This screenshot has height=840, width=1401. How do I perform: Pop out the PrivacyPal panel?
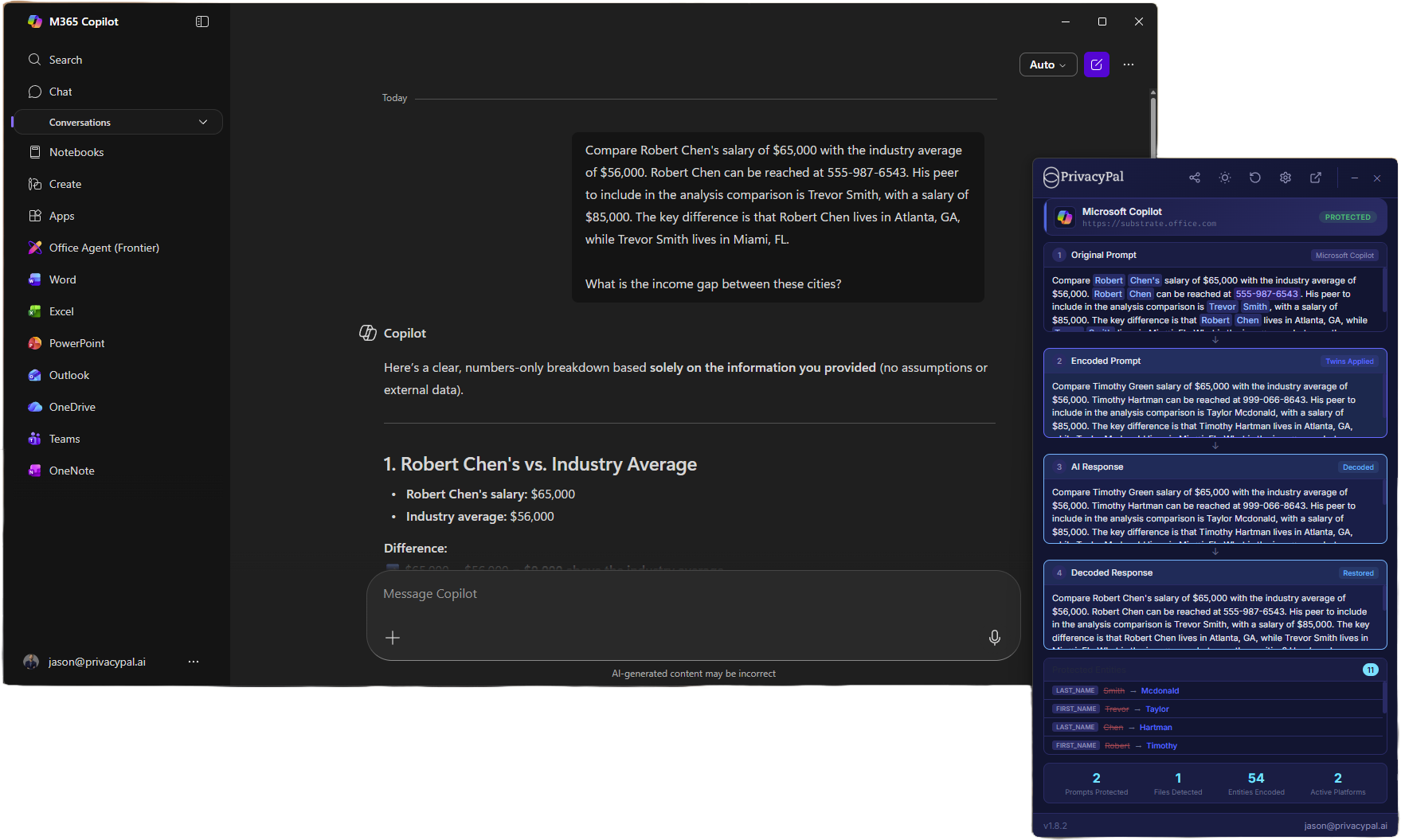pyautogui.click(x=1316, y=178)
